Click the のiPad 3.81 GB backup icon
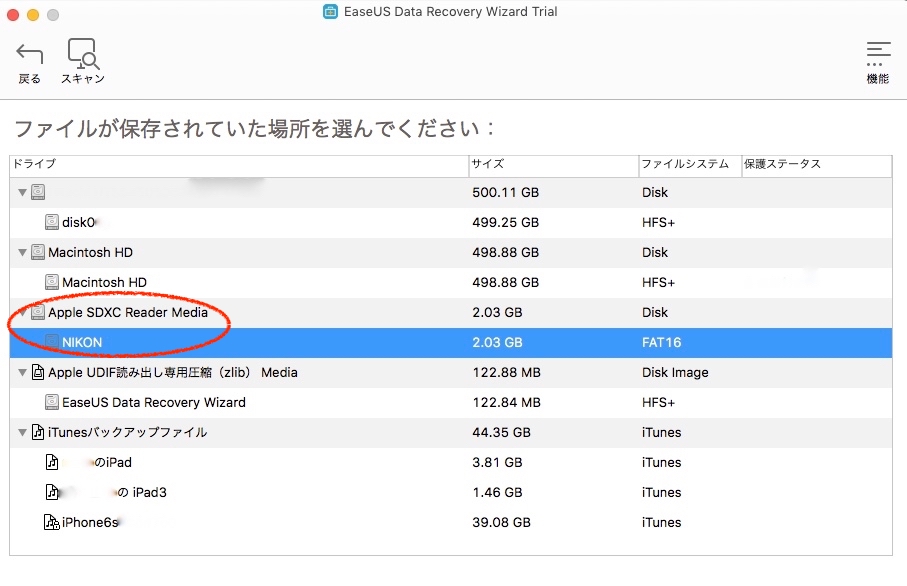The width and height of the screenshot is (907, 586). 51,462
